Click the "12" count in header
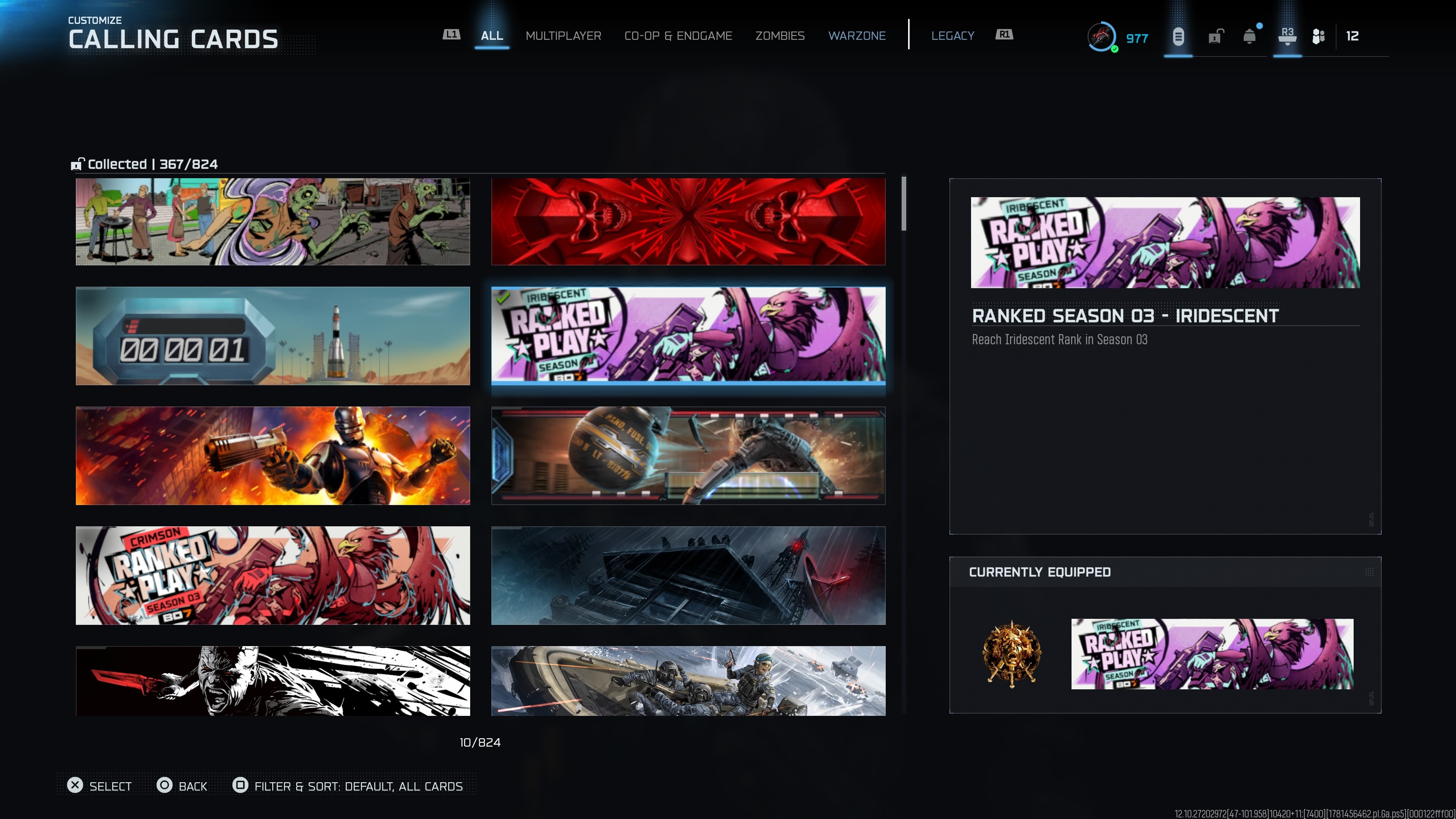This screenshot has width=1456, height=819. tap(1352, 36)
